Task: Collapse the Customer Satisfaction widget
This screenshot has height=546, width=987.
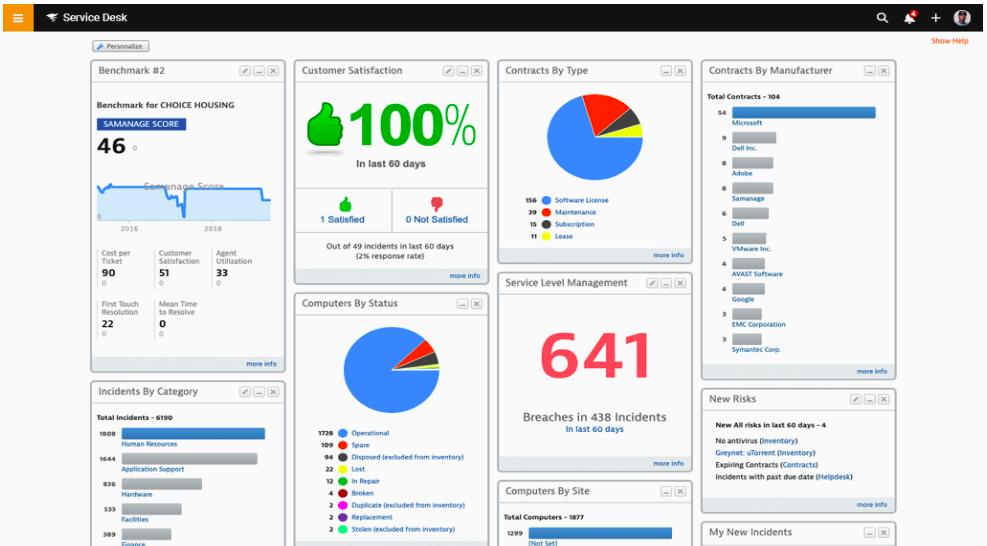Action: point(462,71)
